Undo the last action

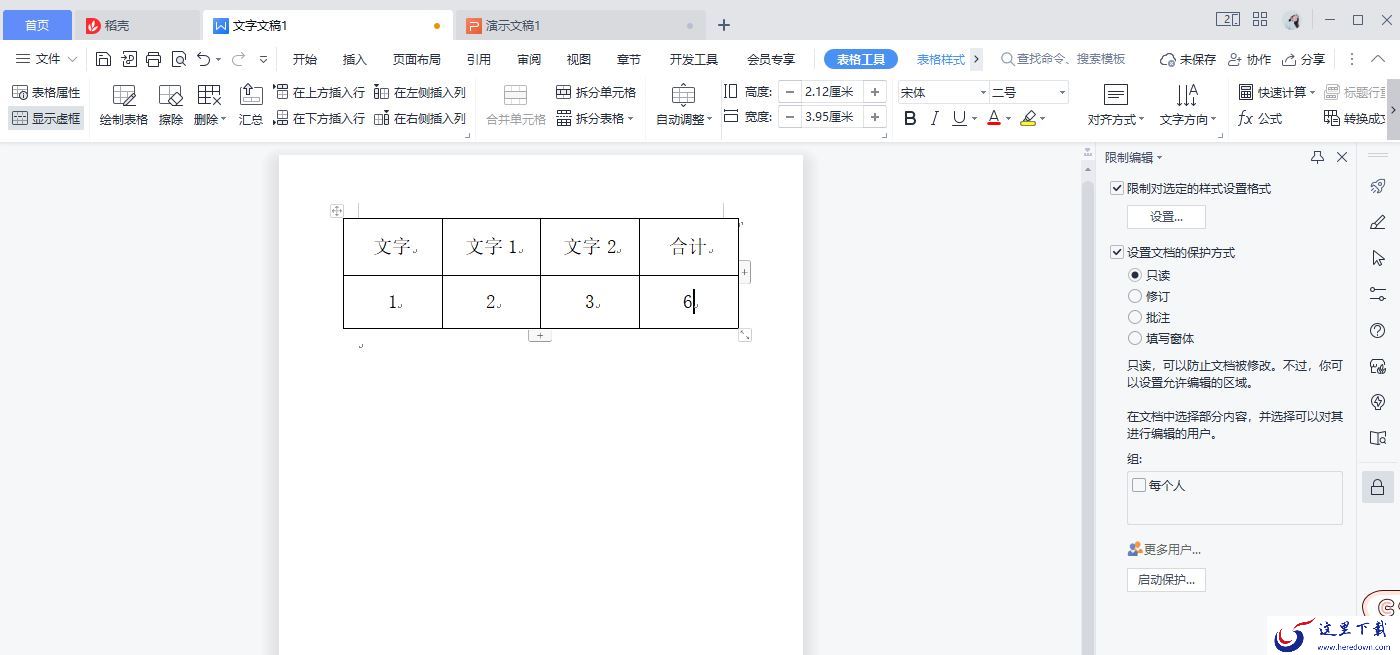pyautogui.click(x=204, y=59)
